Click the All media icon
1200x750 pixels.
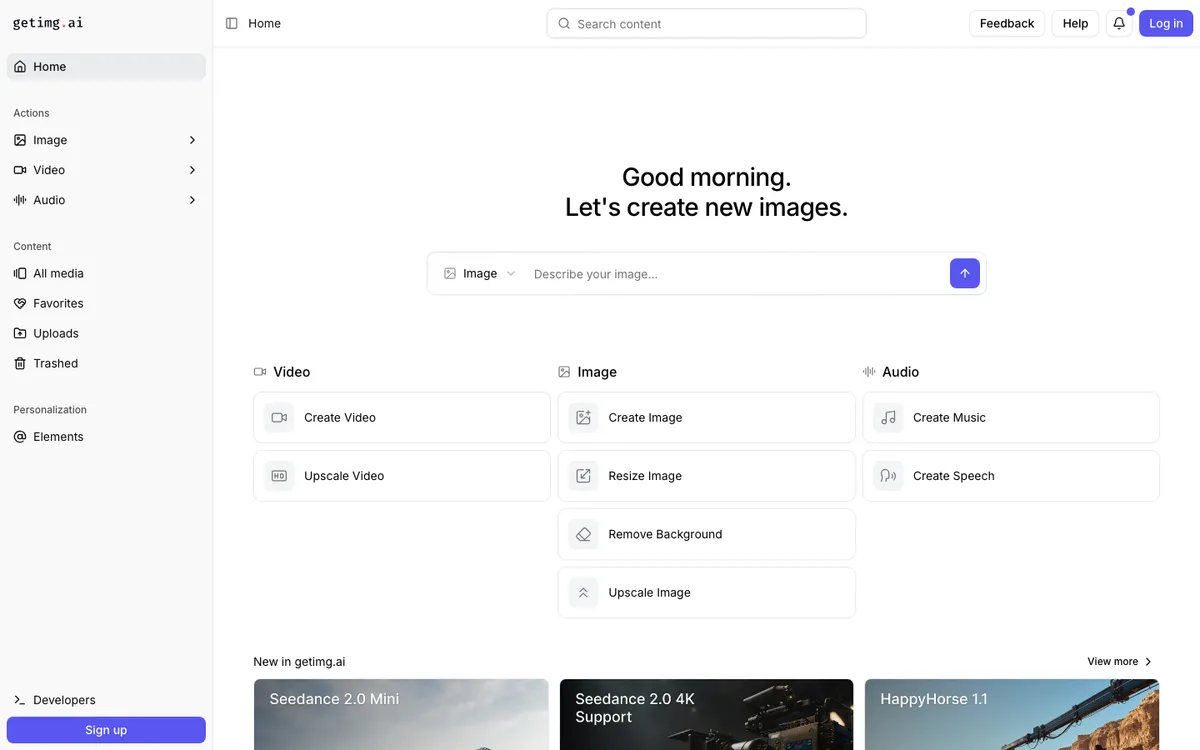(20, 273)
